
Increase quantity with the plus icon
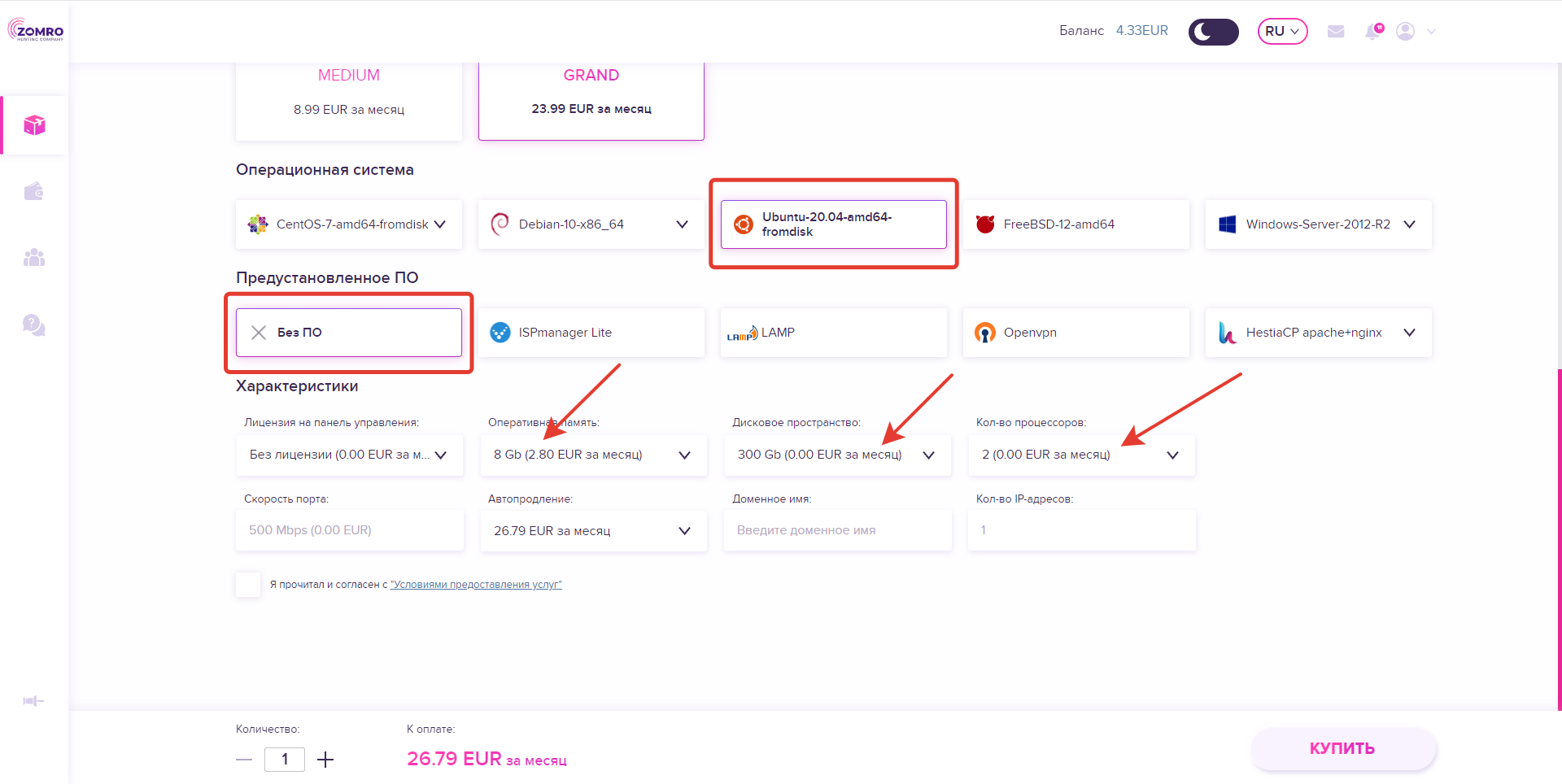[325, 760]
